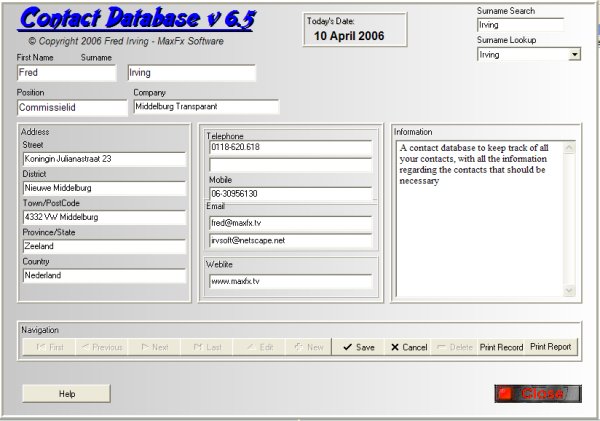Expand the Surname Lookup dropdown arrow
600x421 pixels.
point(574,55)
